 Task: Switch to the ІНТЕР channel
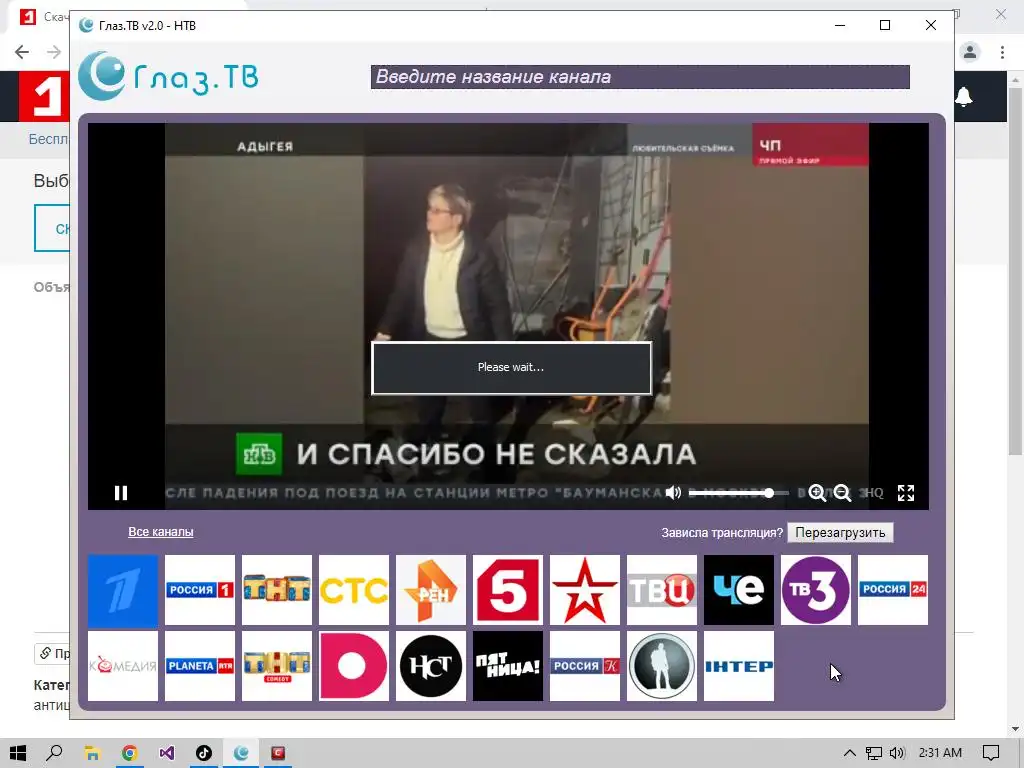[x=739, y=666]
